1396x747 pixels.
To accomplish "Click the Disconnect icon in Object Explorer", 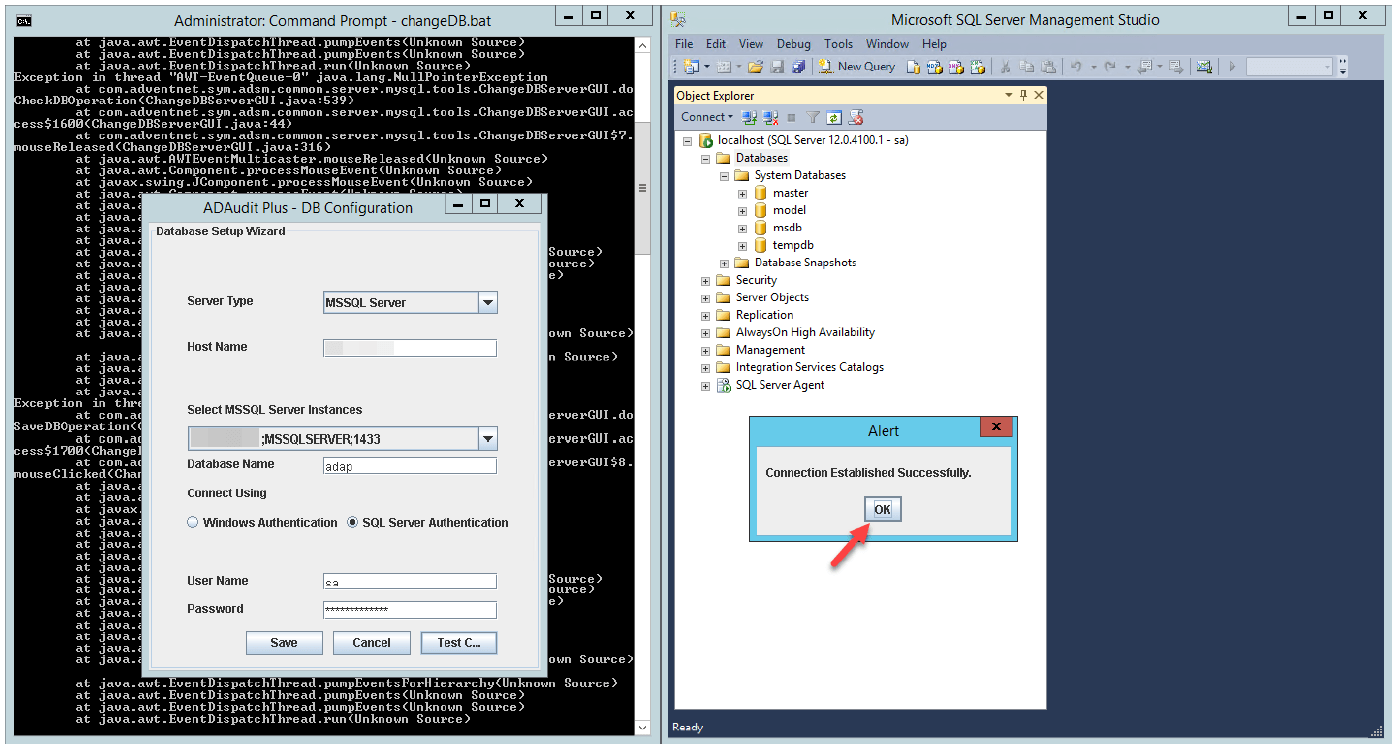I will click(769, 118).
